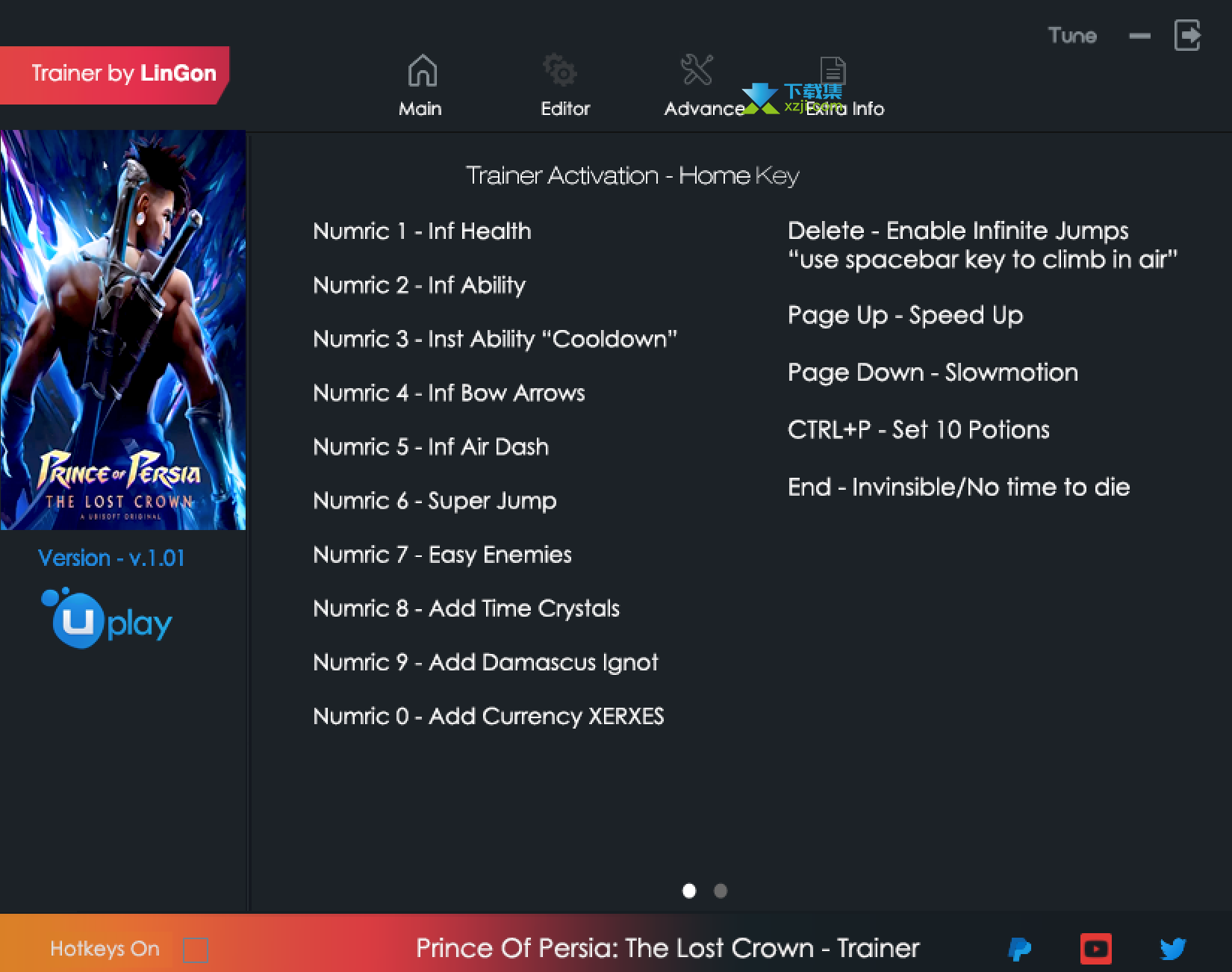Image resolution: width=1232 pixels, height=972 pixels.
Task: Click the Version - v.1.01 text
Action: tap(111, 558)
